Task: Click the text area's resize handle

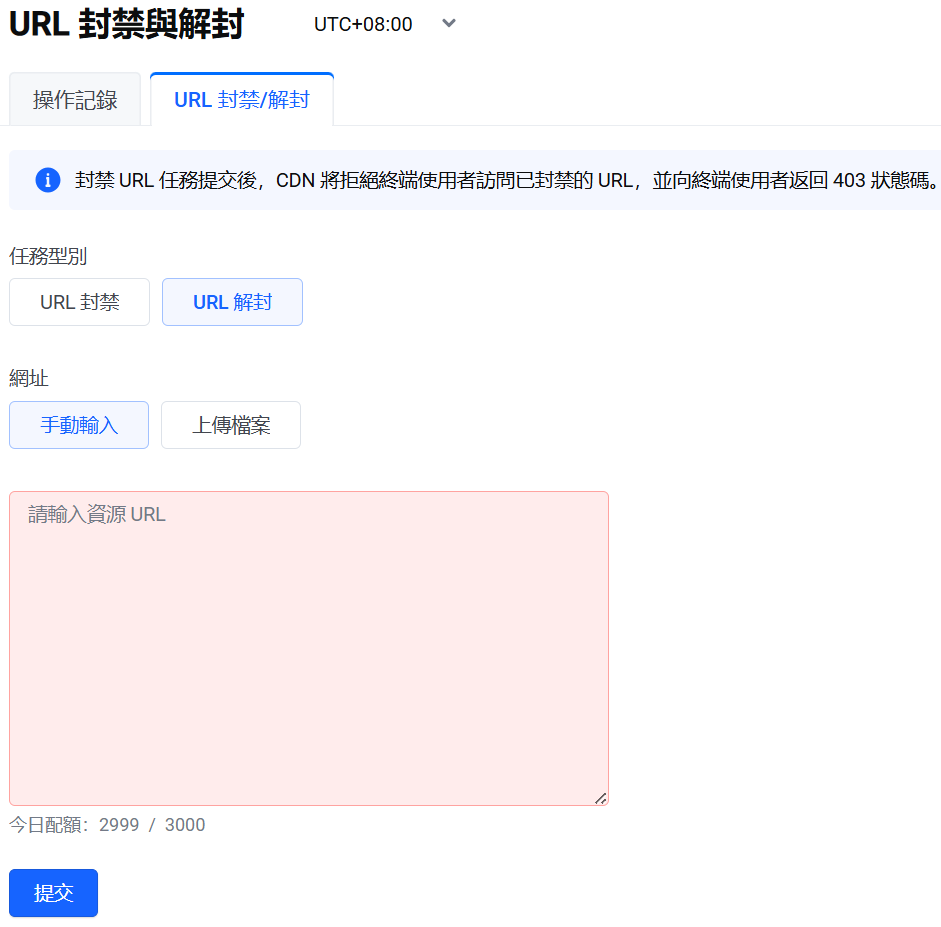Action: point(600,797)
